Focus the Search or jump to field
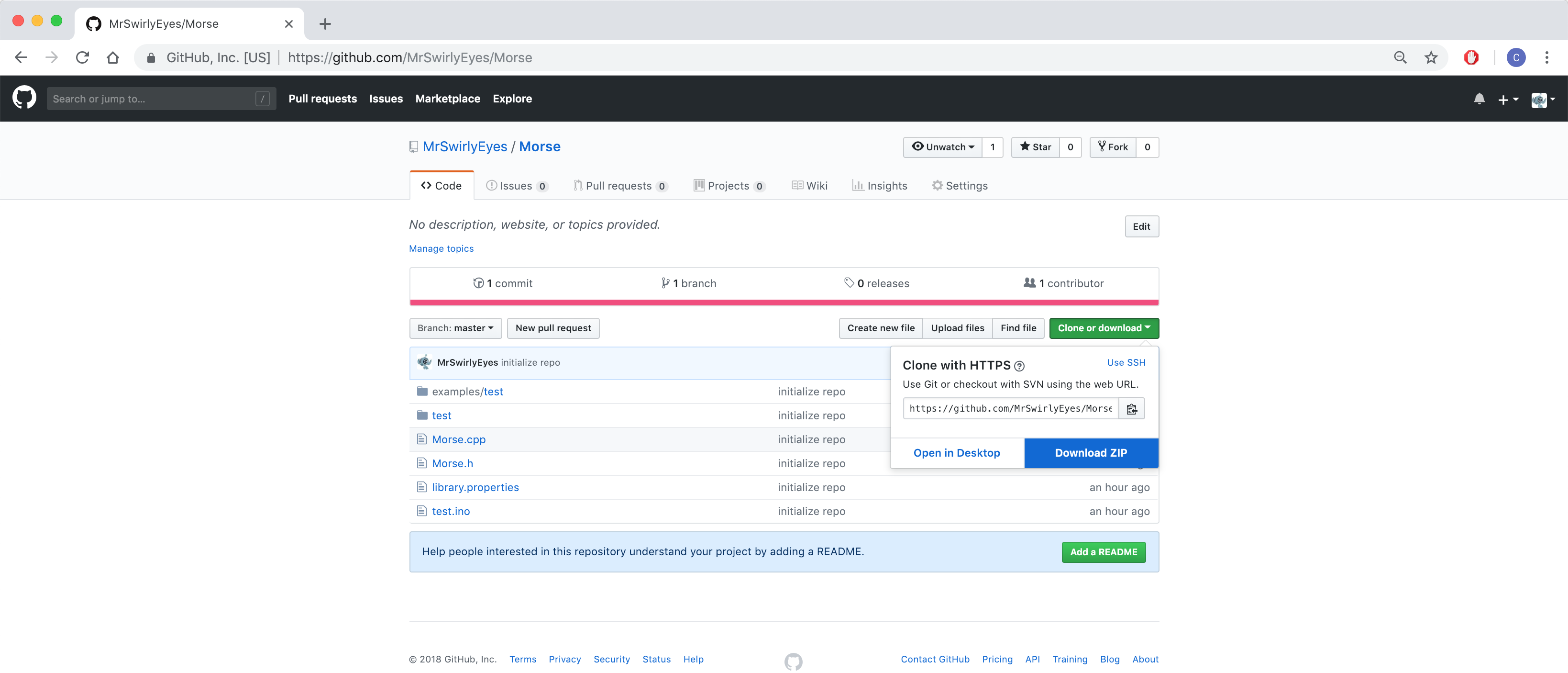 (152, 99)
